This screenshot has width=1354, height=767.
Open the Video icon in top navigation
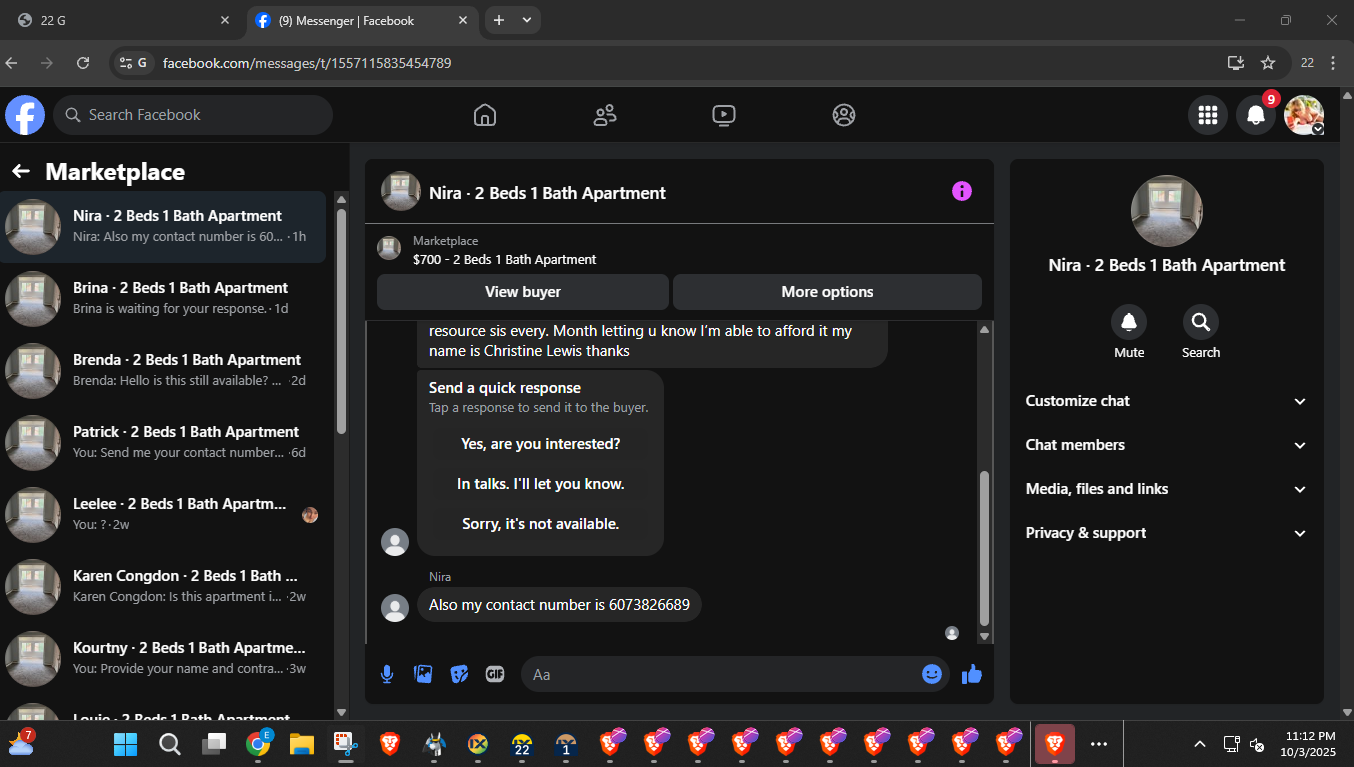coord(724,115)
